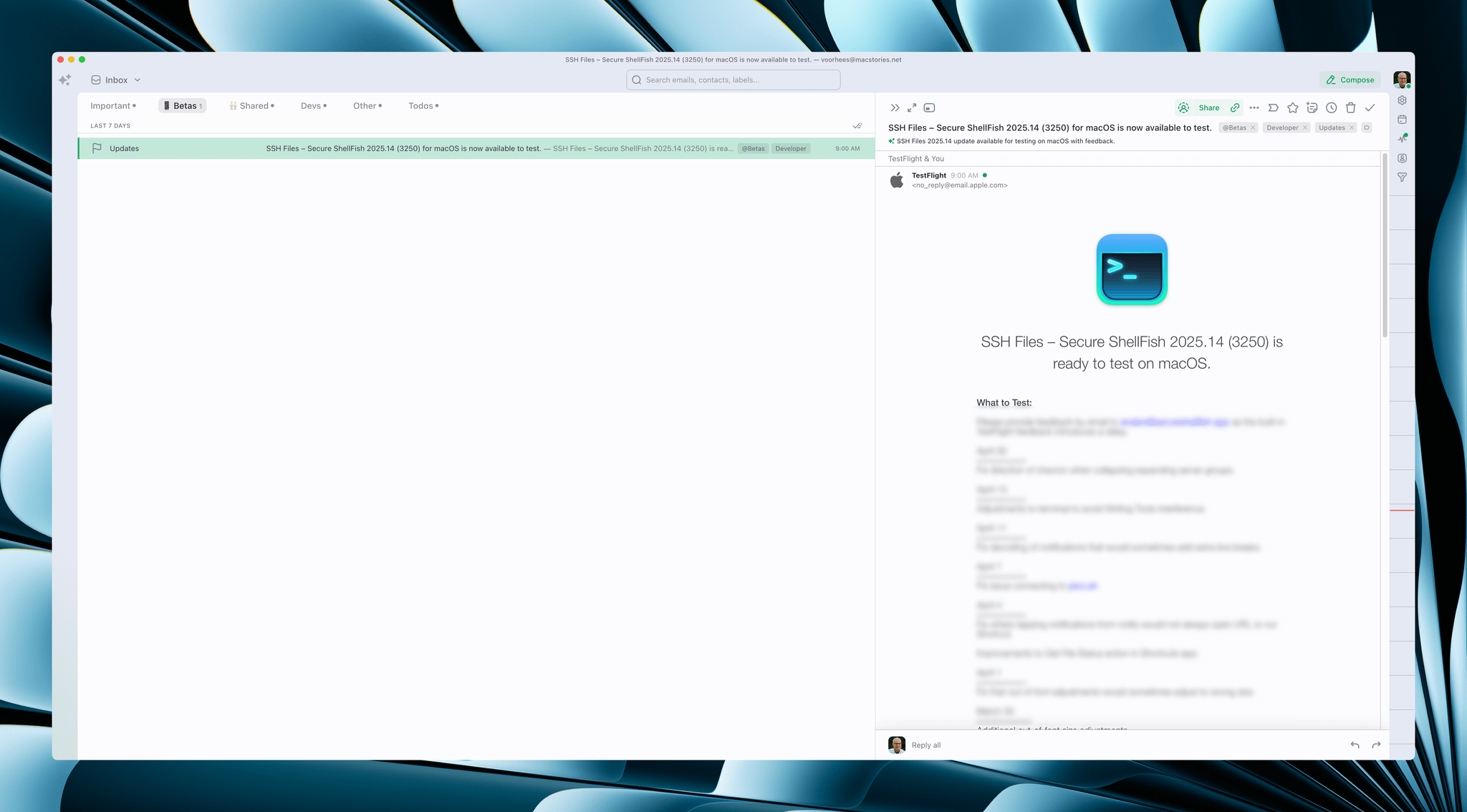The image size is (1467, 812).
Task: Copy the conversation link icon
Action: click(x=1235, y=108)
